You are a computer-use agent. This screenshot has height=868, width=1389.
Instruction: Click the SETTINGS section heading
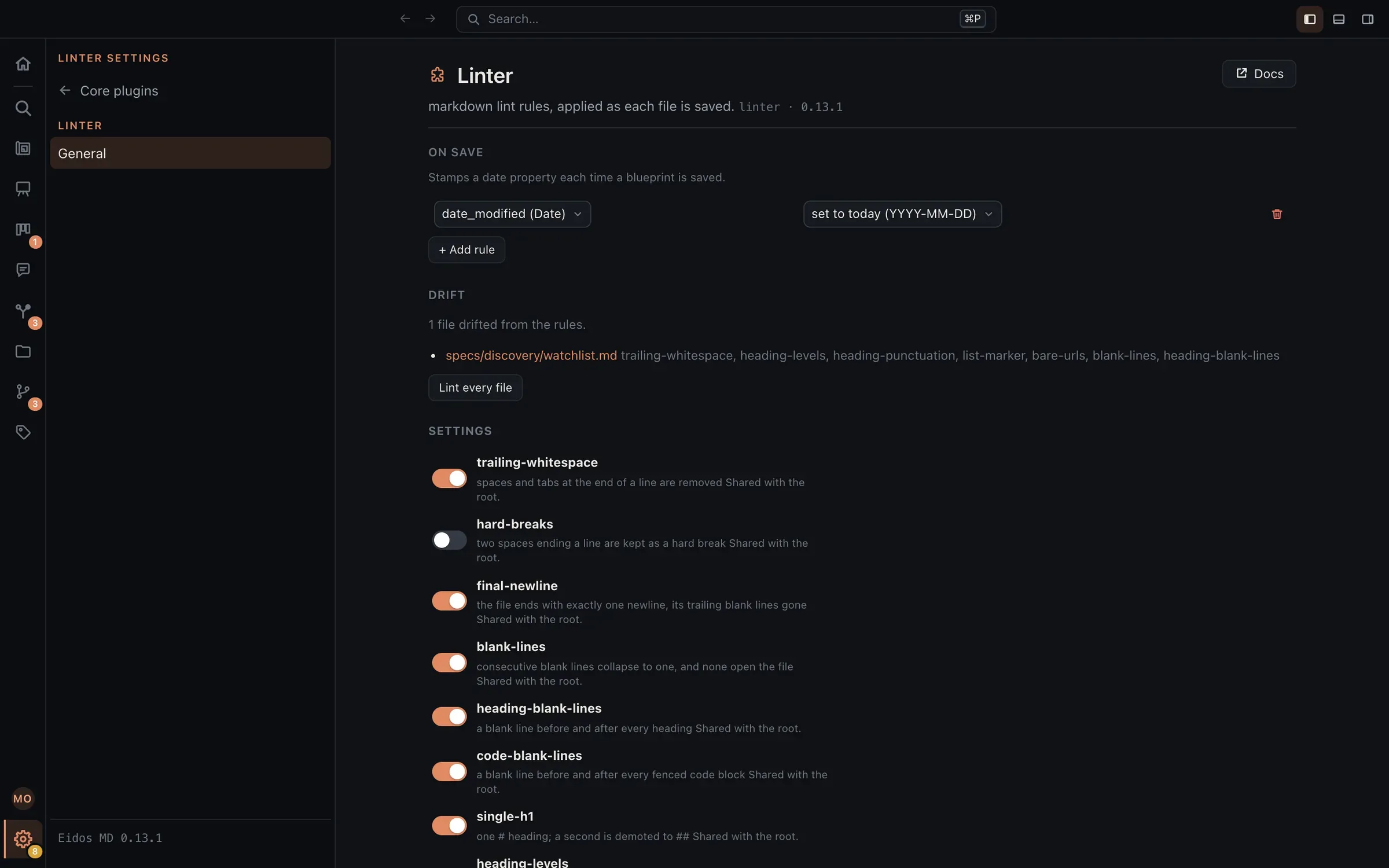(x=460, y=431)
